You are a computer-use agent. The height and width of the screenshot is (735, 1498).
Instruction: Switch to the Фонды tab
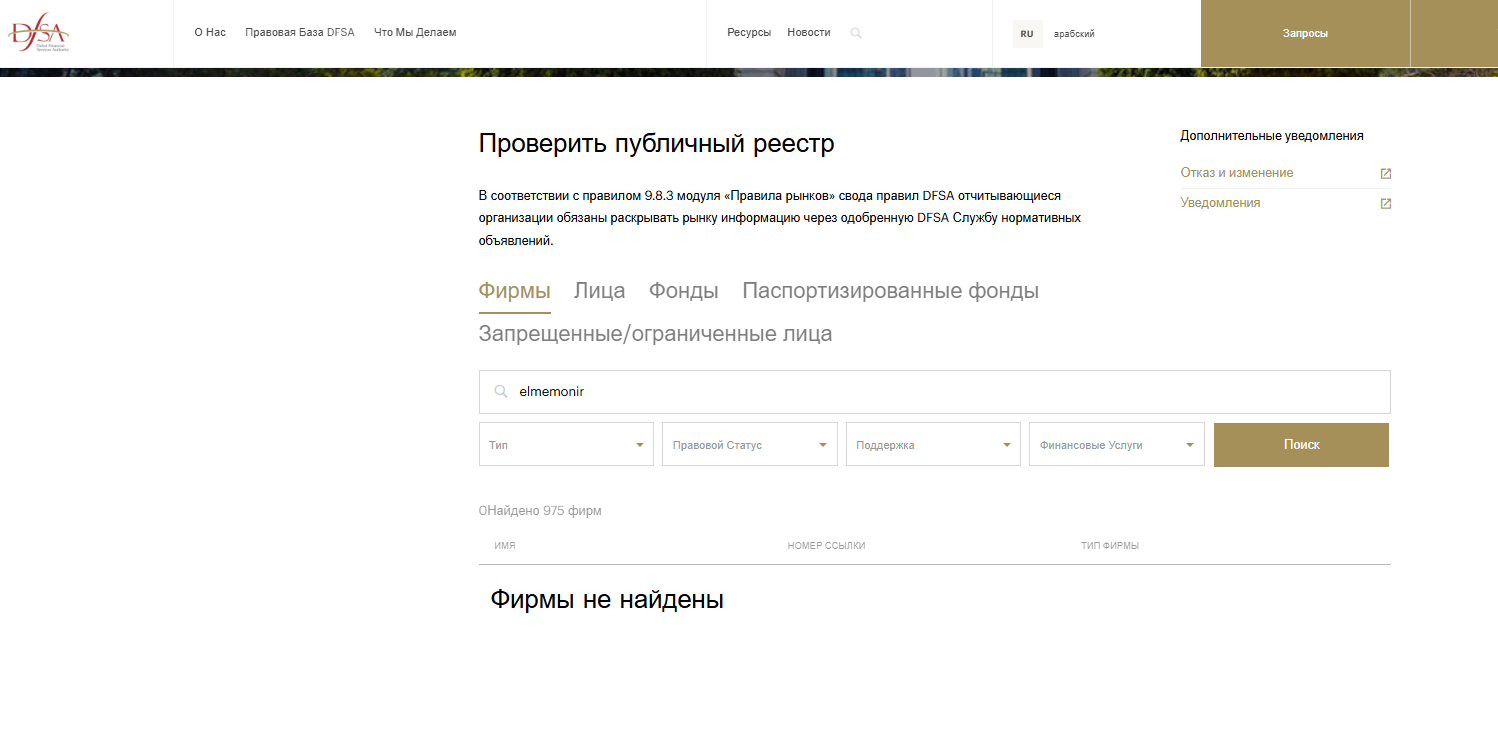(684, 291)
